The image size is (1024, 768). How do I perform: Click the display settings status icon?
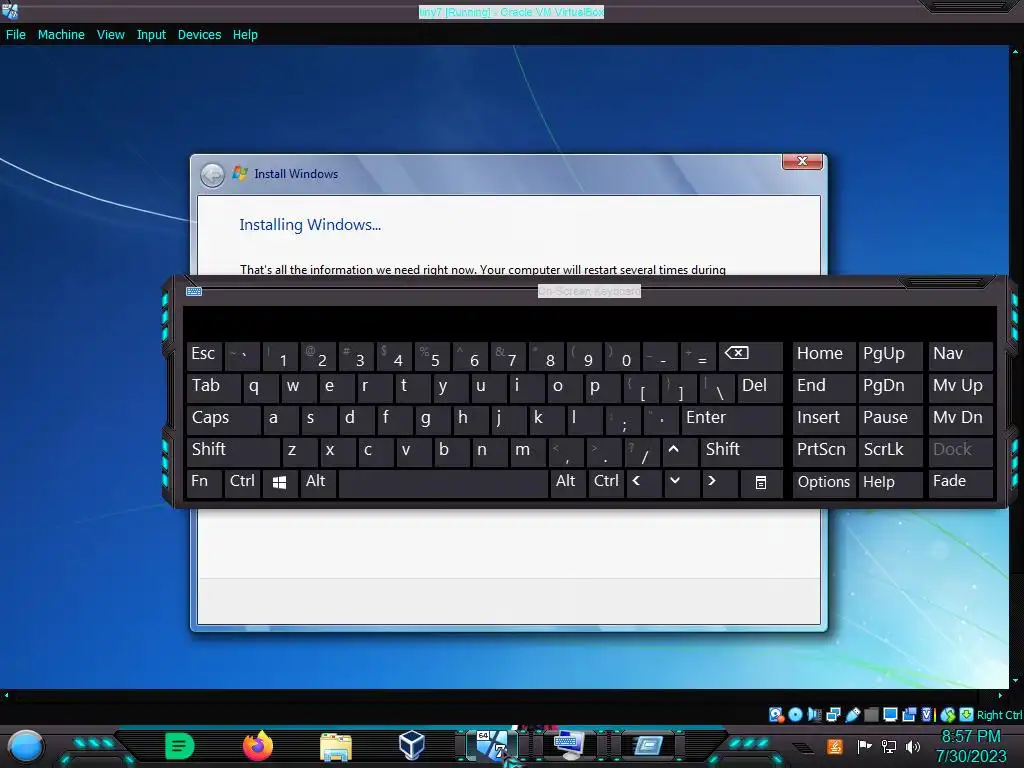point(890,715)
